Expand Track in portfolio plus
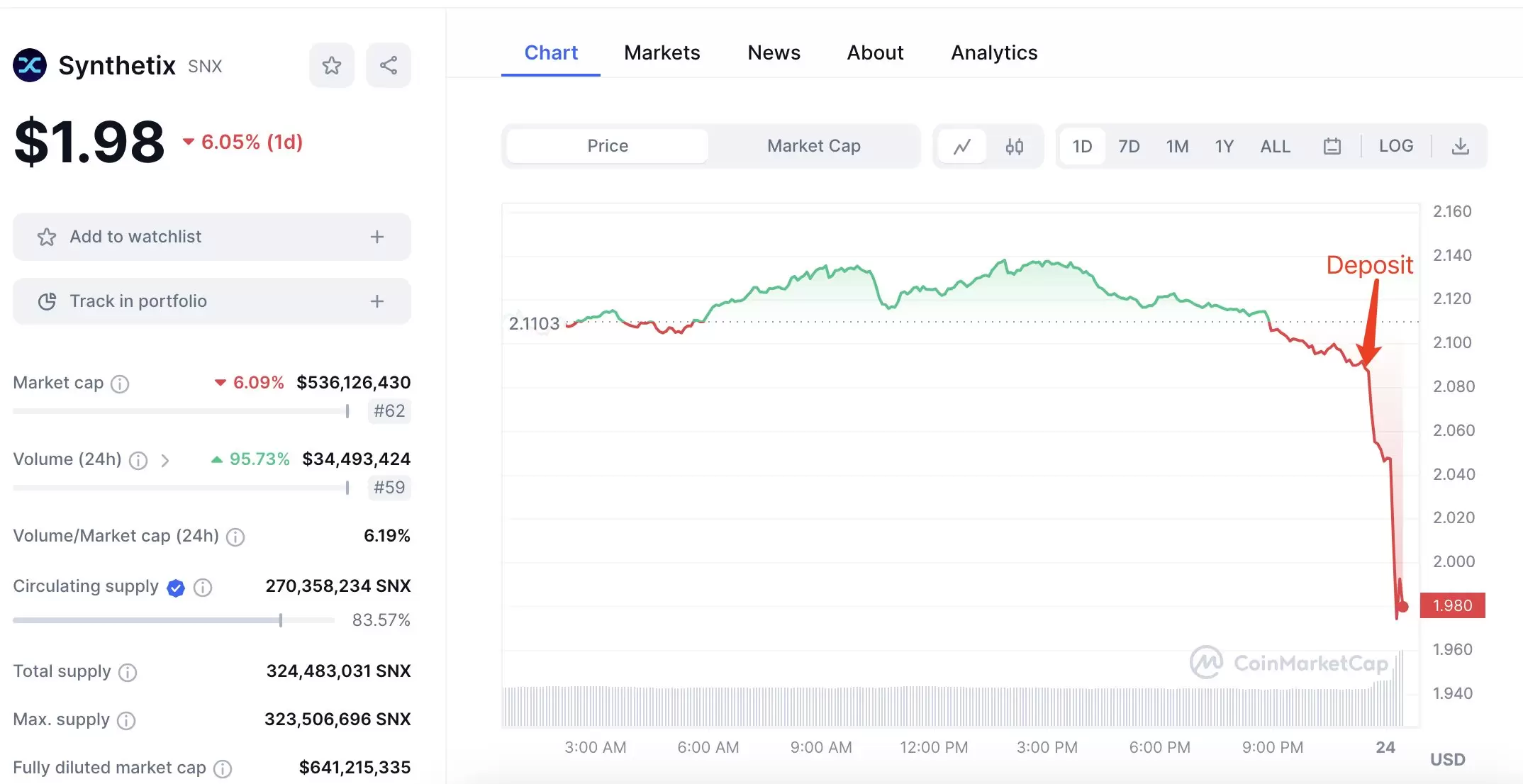Image resolution: width=1523 pixels, height=784 pixels. (377, 301)
